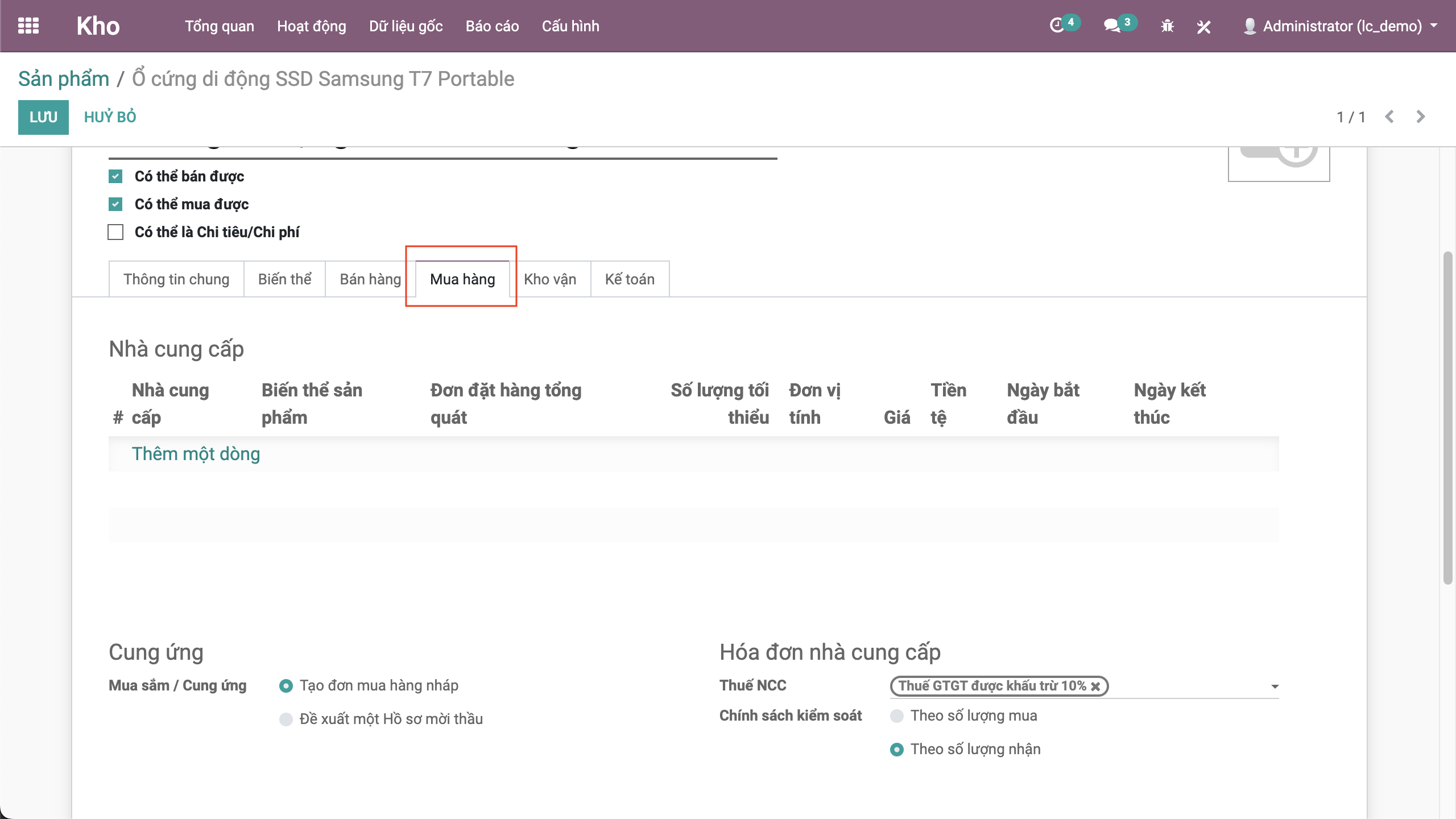Uncheck Có thể bán được checkbox
This screenshot has width=1456, height=819.
[x=115, y=176]
